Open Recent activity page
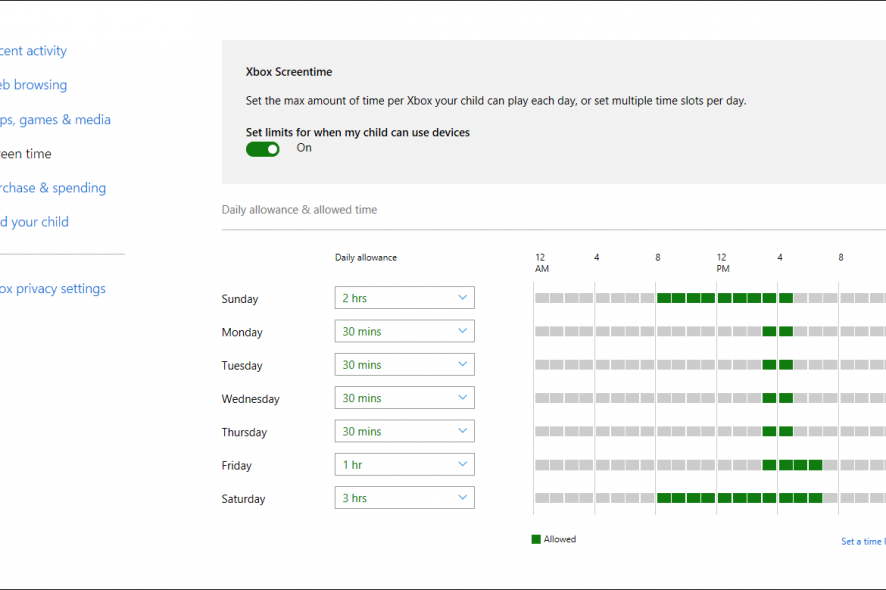Image resolution: width=886 pixels, height=590 pixels. pyautogui.click(x=33, y=51)
